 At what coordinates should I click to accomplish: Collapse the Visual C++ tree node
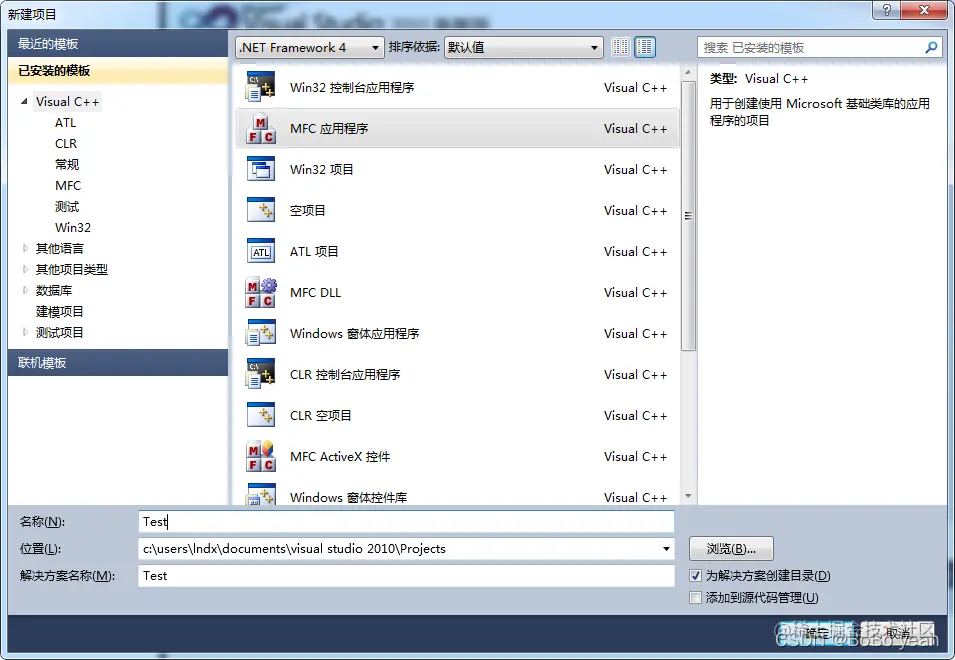pos(24,101)
